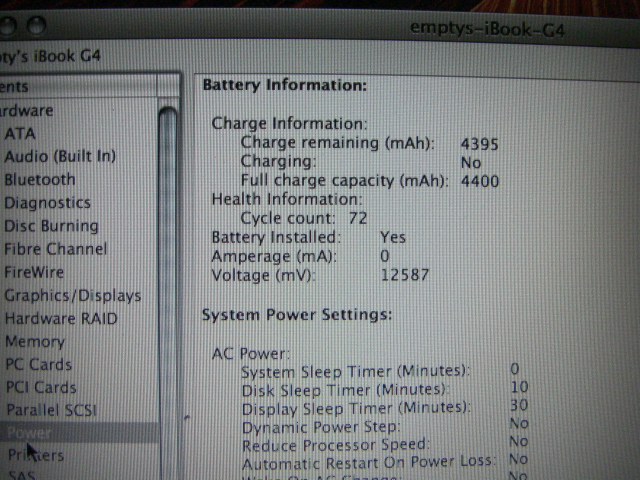640x480 pixels.
Task: Click the Full charge capacity value 4400
Action: (480, 181)
